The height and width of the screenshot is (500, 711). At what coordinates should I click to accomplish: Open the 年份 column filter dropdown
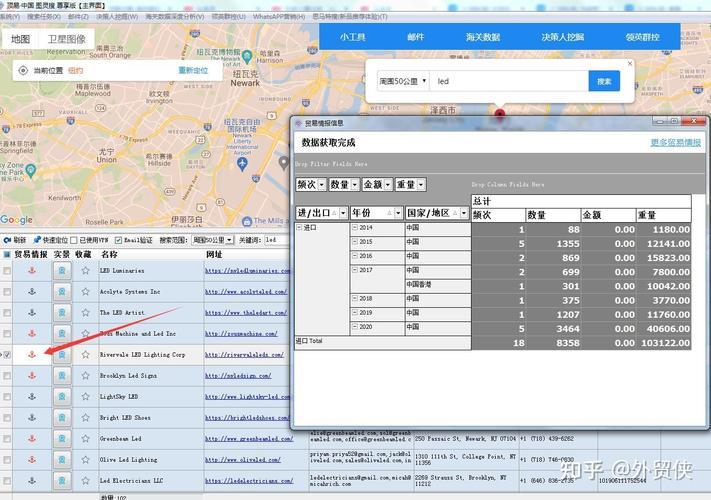click(398, 213)
